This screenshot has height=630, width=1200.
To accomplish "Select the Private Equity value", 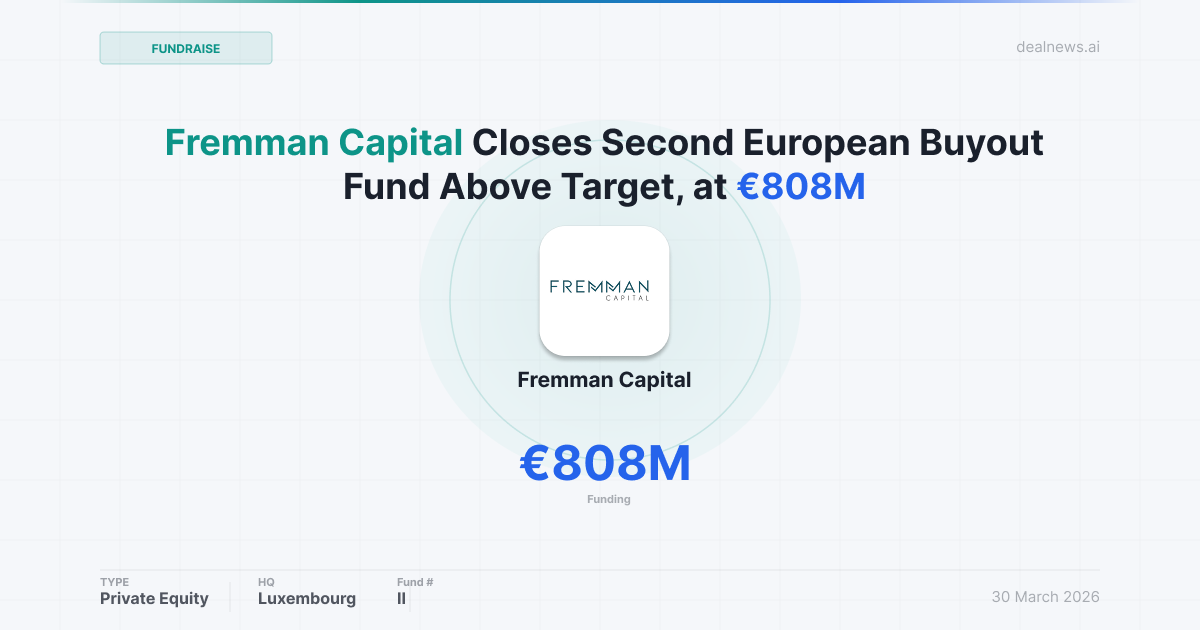I will pos(154,598).
